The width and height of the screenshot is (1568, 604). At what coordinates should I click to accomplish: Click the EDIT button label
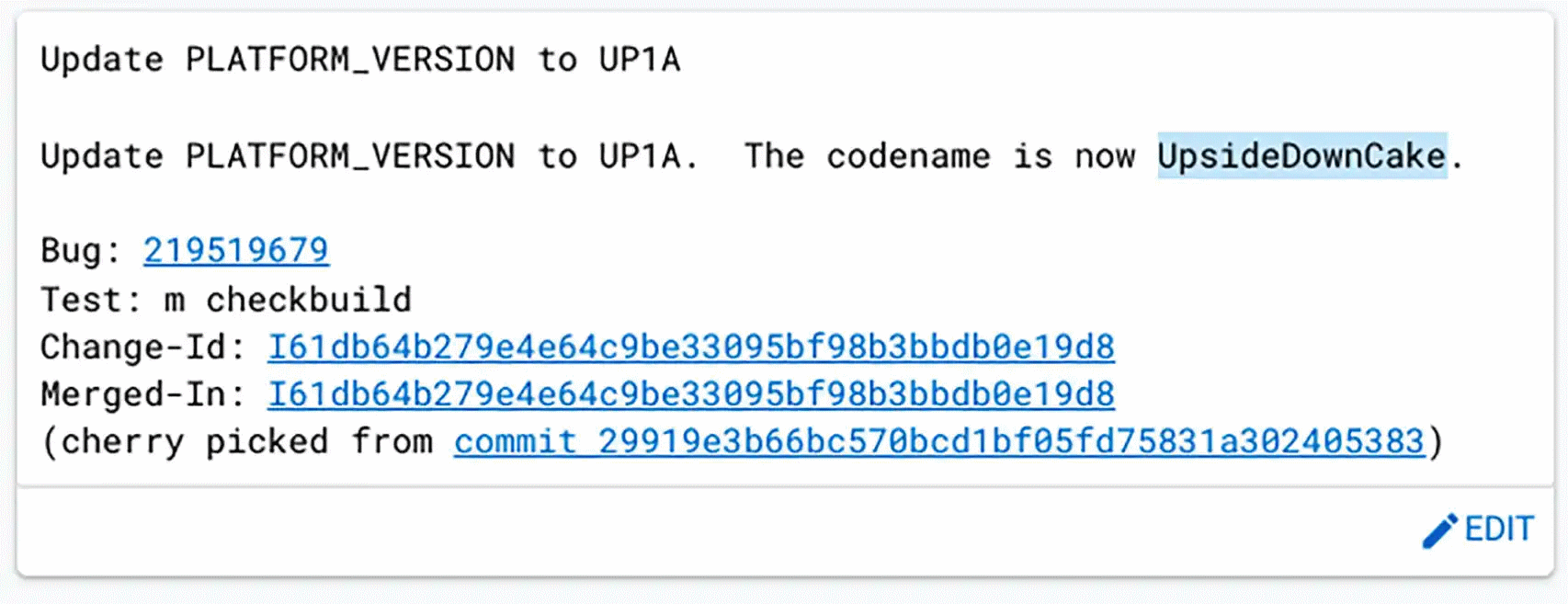pyautogui.click(x=1499, y=529)
